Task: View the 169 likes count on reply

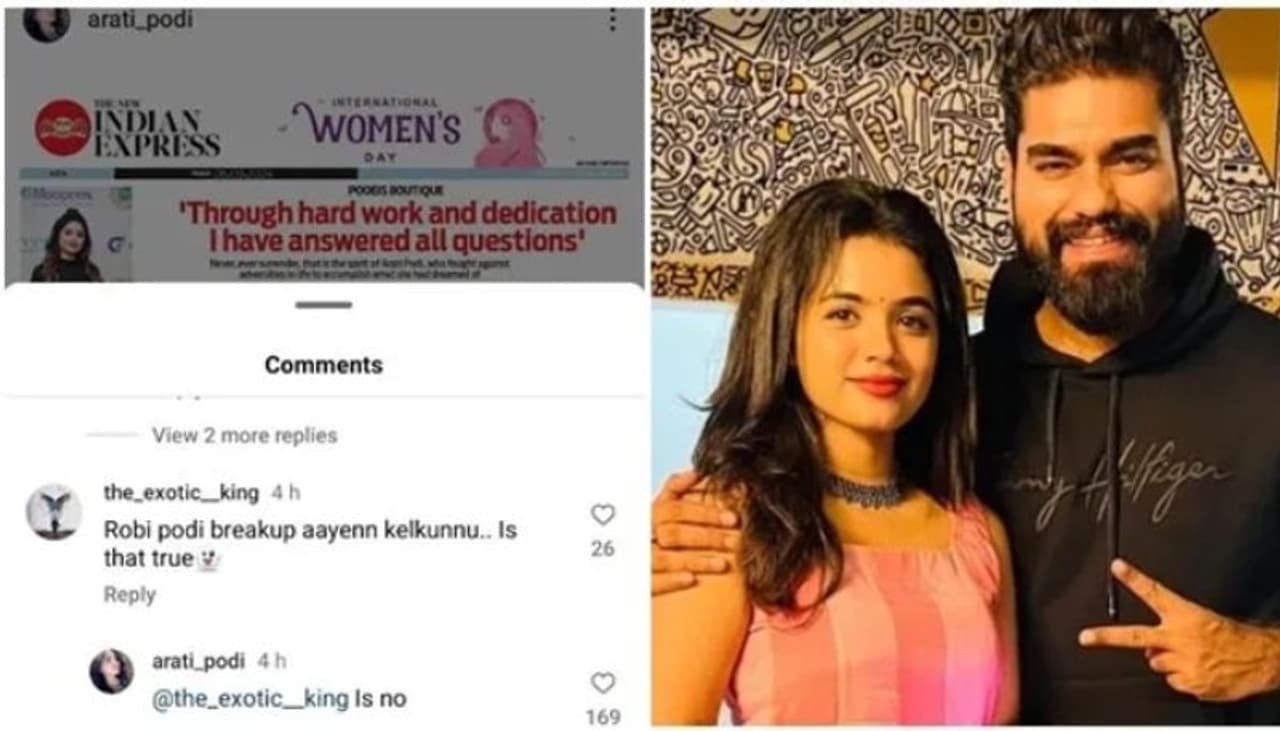Action: coord(603,717)
